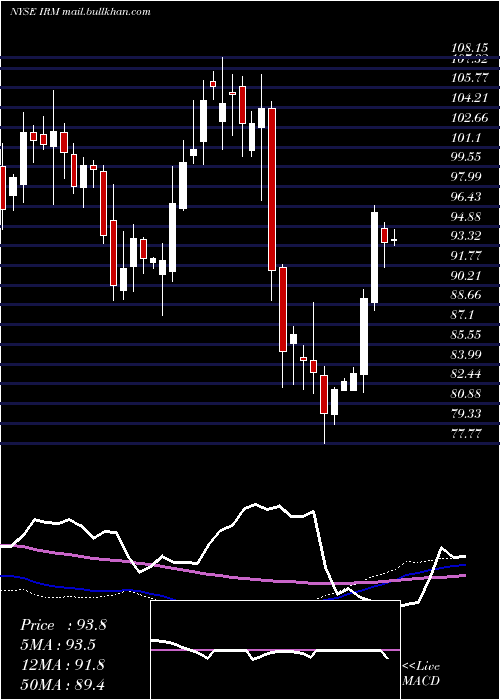Screen dimensions: 500x700
Task: Click the last small doji candlestick near 93.8
Action: point(394,240)
